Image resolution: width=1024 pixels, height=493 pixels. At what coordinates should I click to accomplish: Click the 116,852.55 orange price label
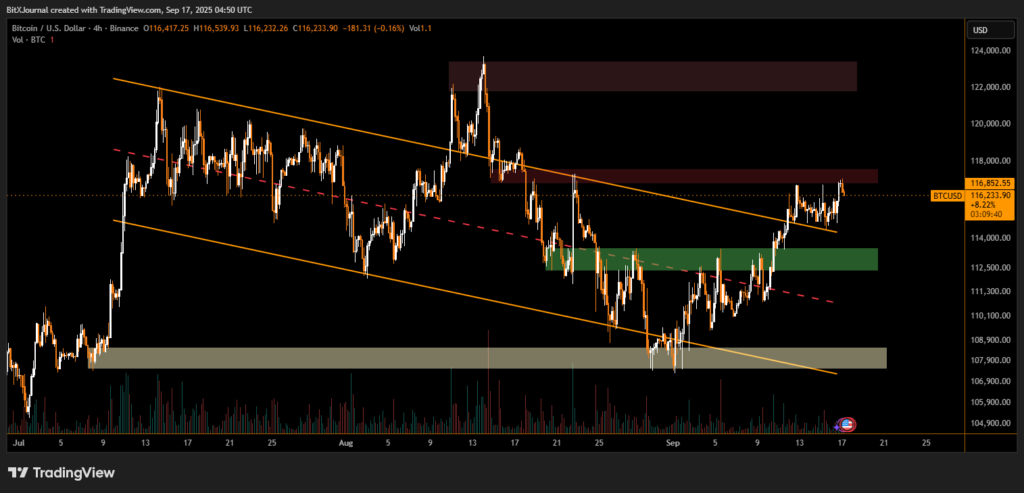point(991,183)
